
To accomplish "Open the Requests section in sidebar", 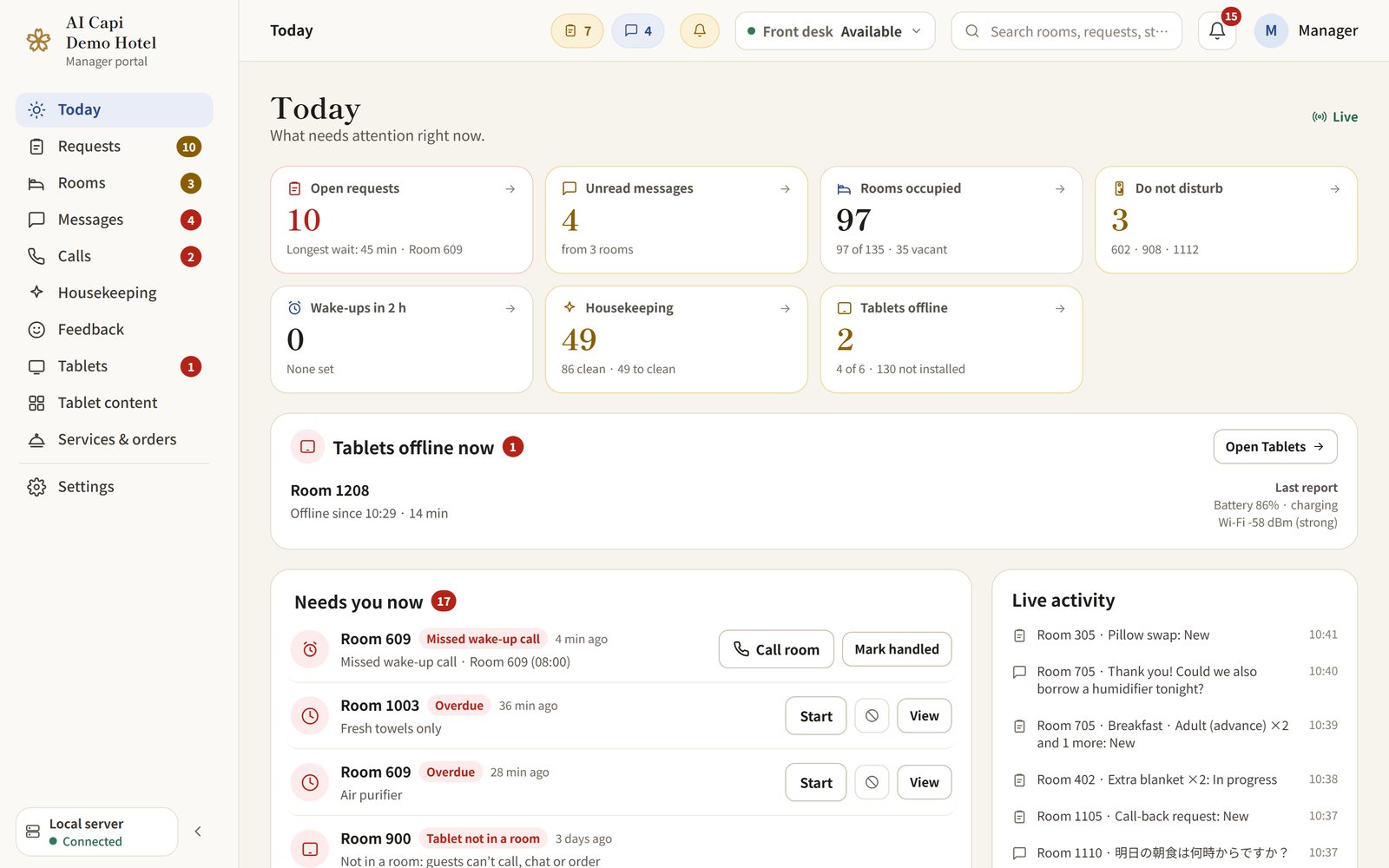I will coord(114,147).
